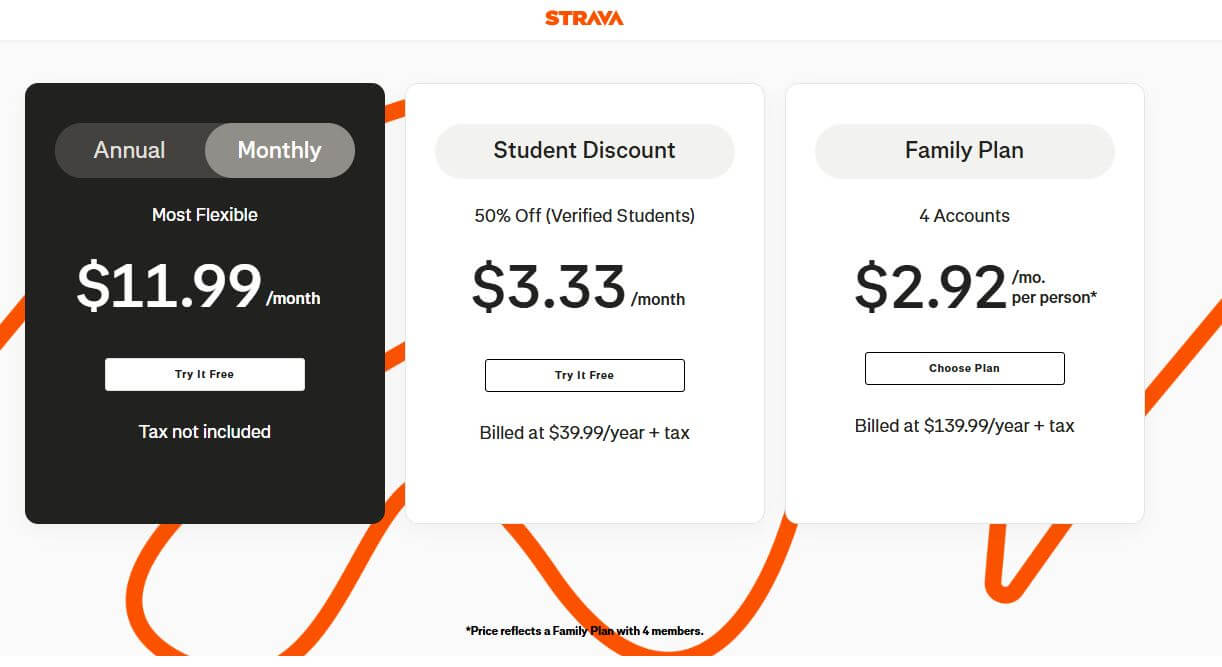Click Billed at $39.99/year text
The width and height of the screenshot is (1222, 667).
[585, 432]
